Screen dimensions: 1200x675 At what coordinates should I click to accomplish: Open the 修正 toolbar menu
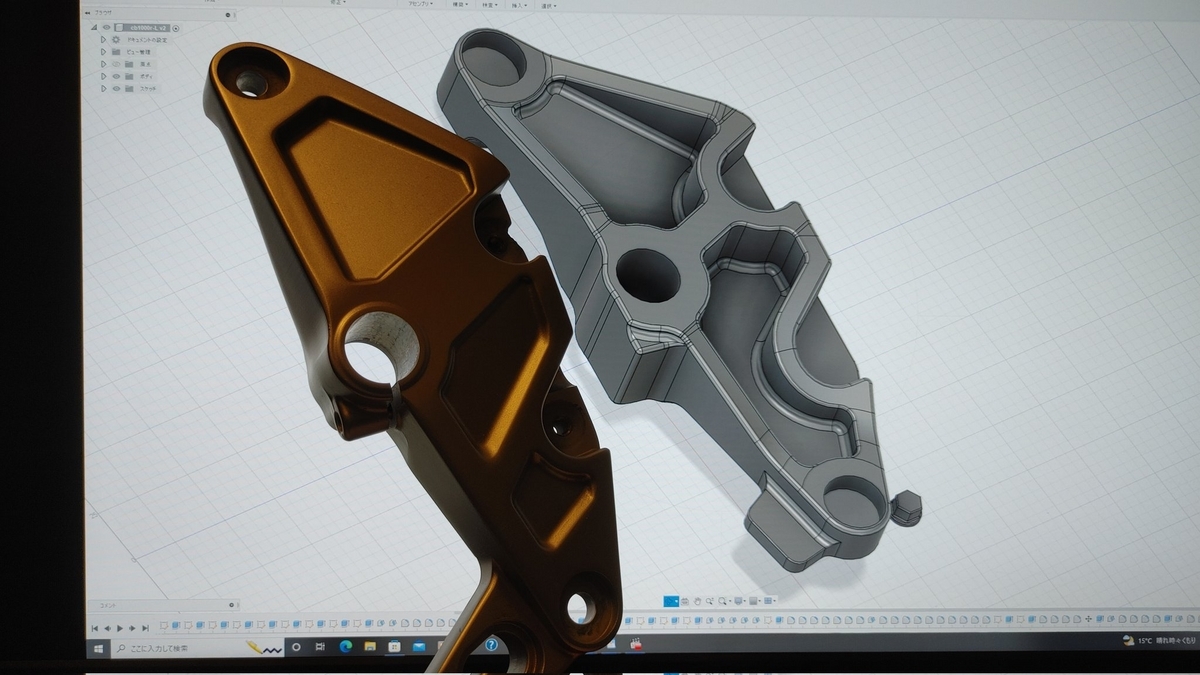coord(338,3)
